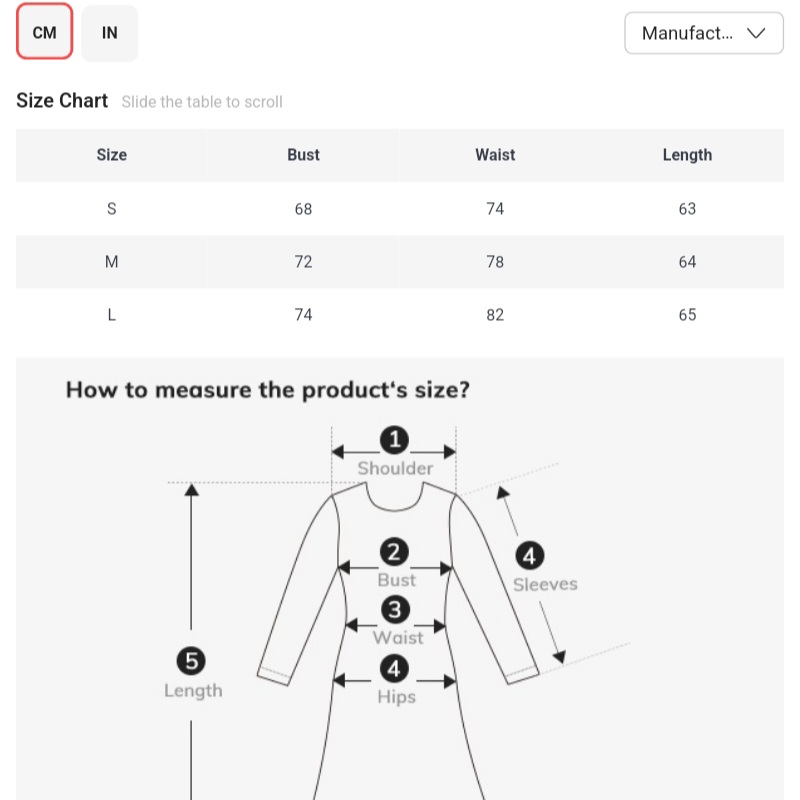The width and height of the screenshot is (800, 800).
Task: Select the size M row label
Action: (x=111, y=262)
